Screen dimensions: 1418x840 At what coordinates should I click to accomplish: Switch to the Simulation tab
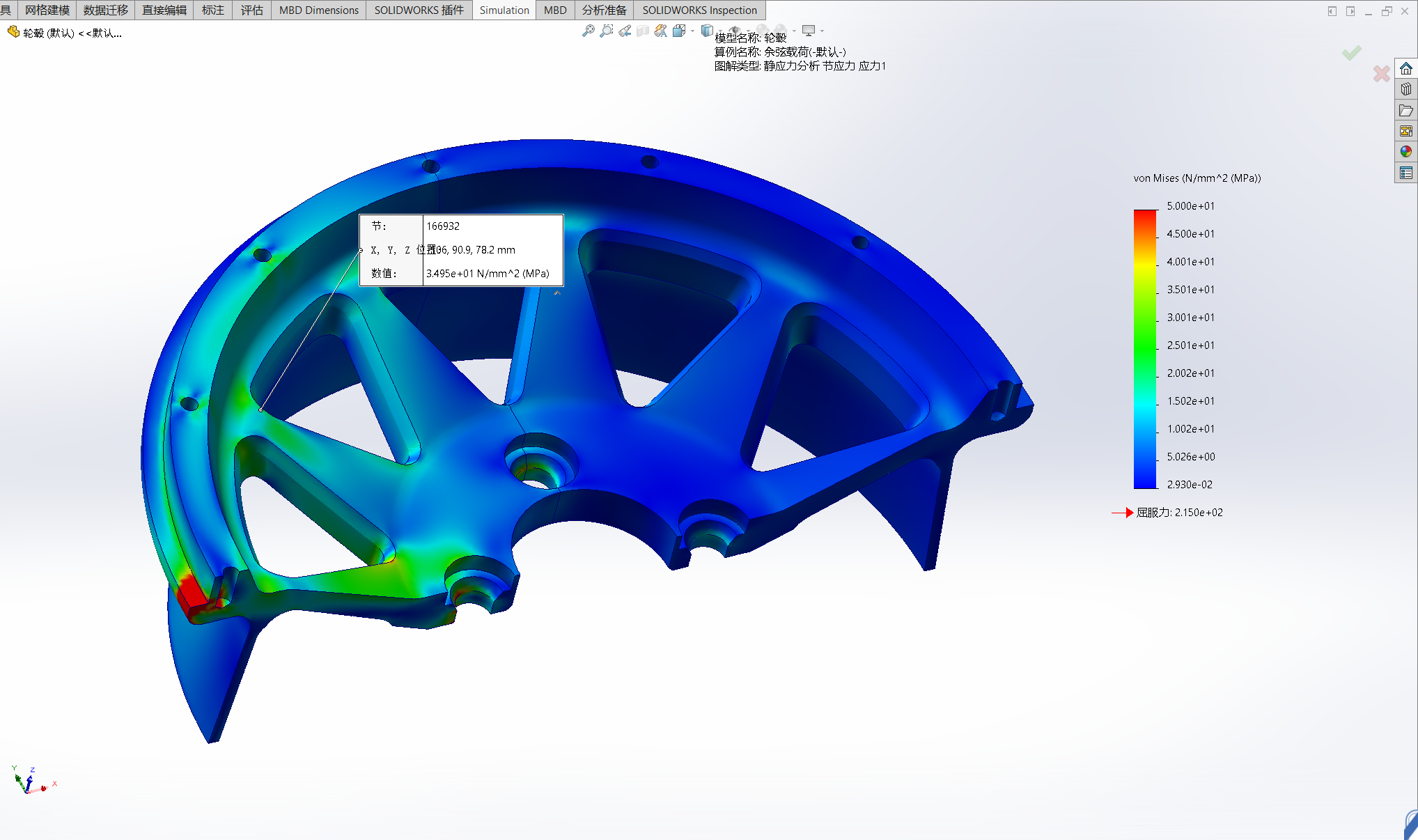click(x=504, y=10)
